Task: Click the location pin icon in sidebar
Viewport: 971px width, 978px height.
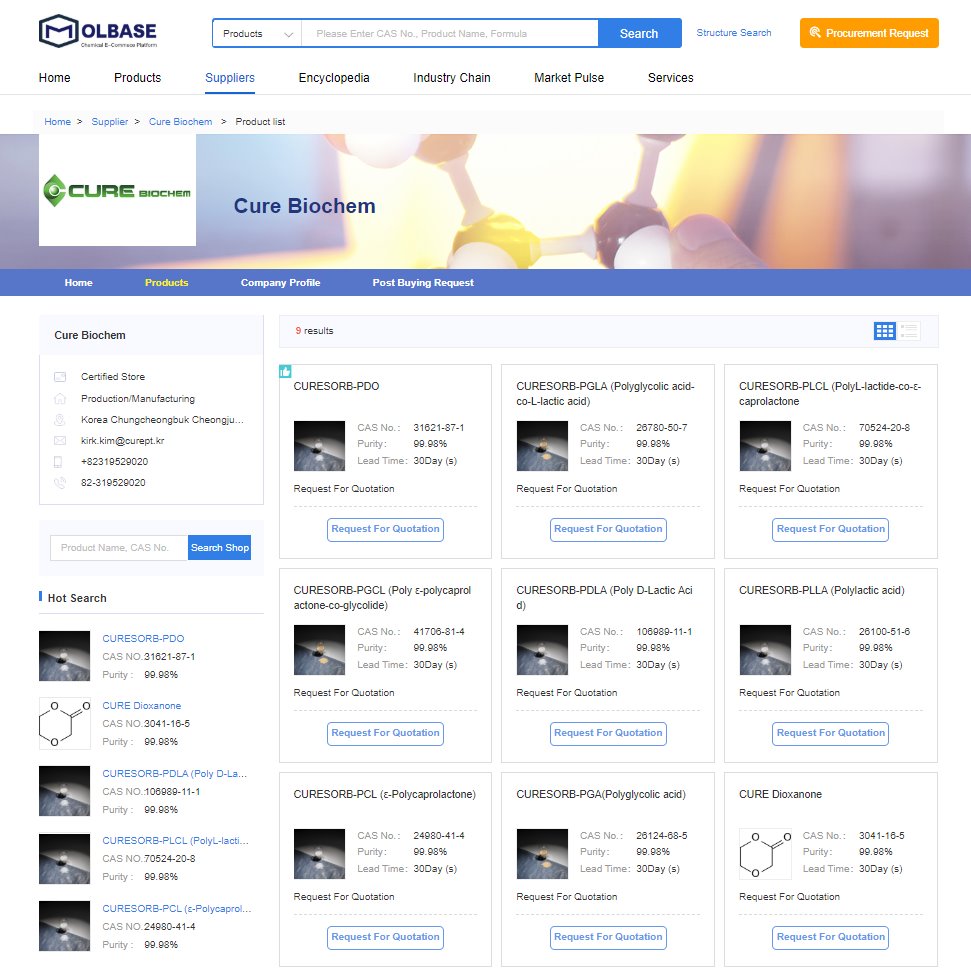Action: [60, 420]
